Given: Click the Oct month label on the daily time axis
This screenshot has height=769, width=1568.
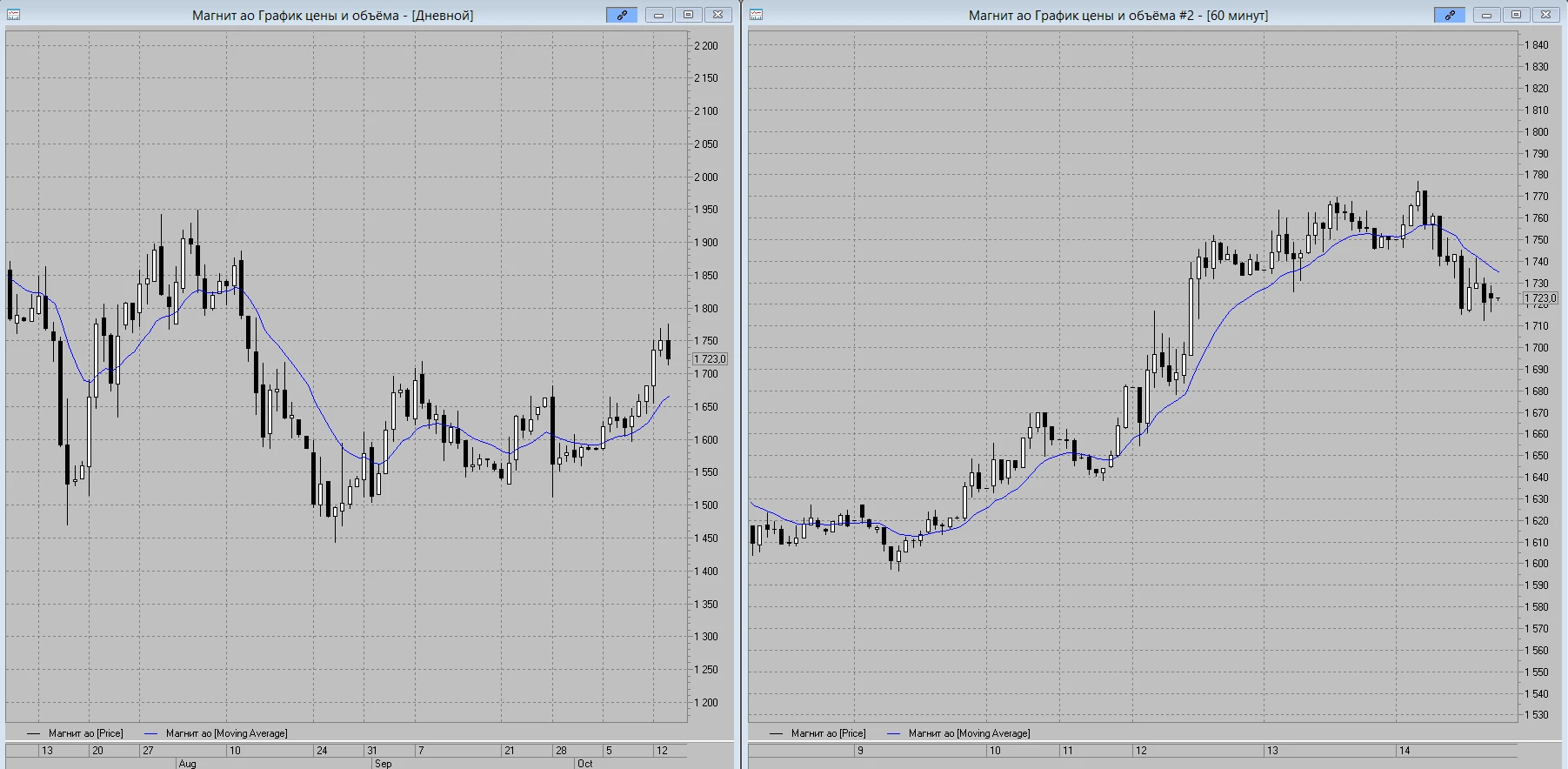Looking at the screenshot, I should click(x=585, y=764).
